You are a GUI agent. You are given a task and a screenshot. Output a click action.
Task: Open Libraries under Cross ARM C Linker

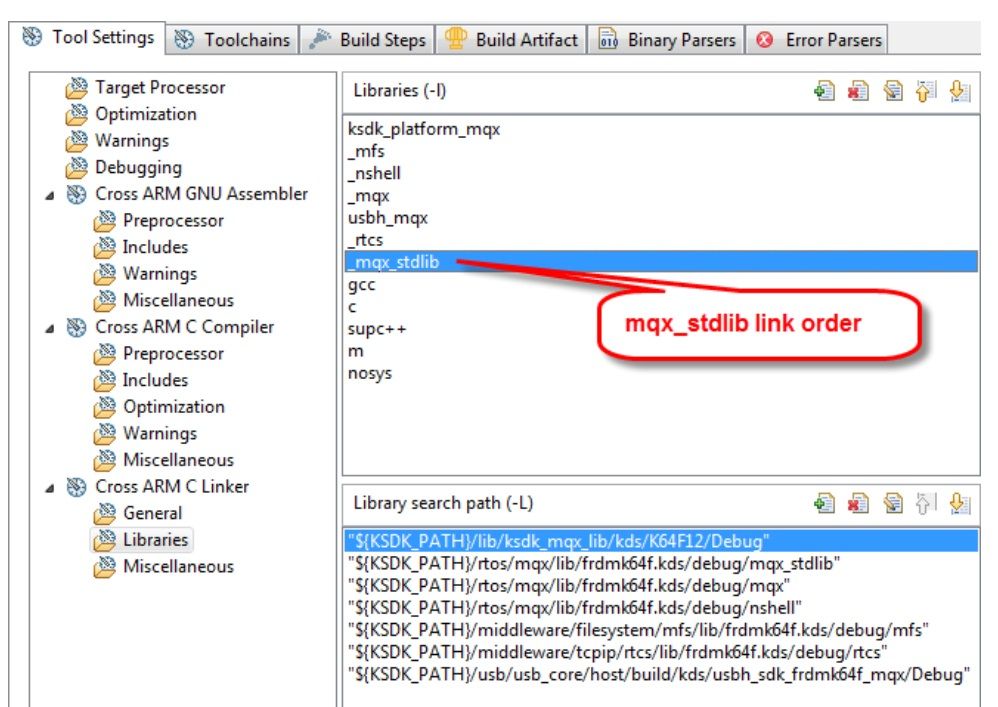pos(141,540)
